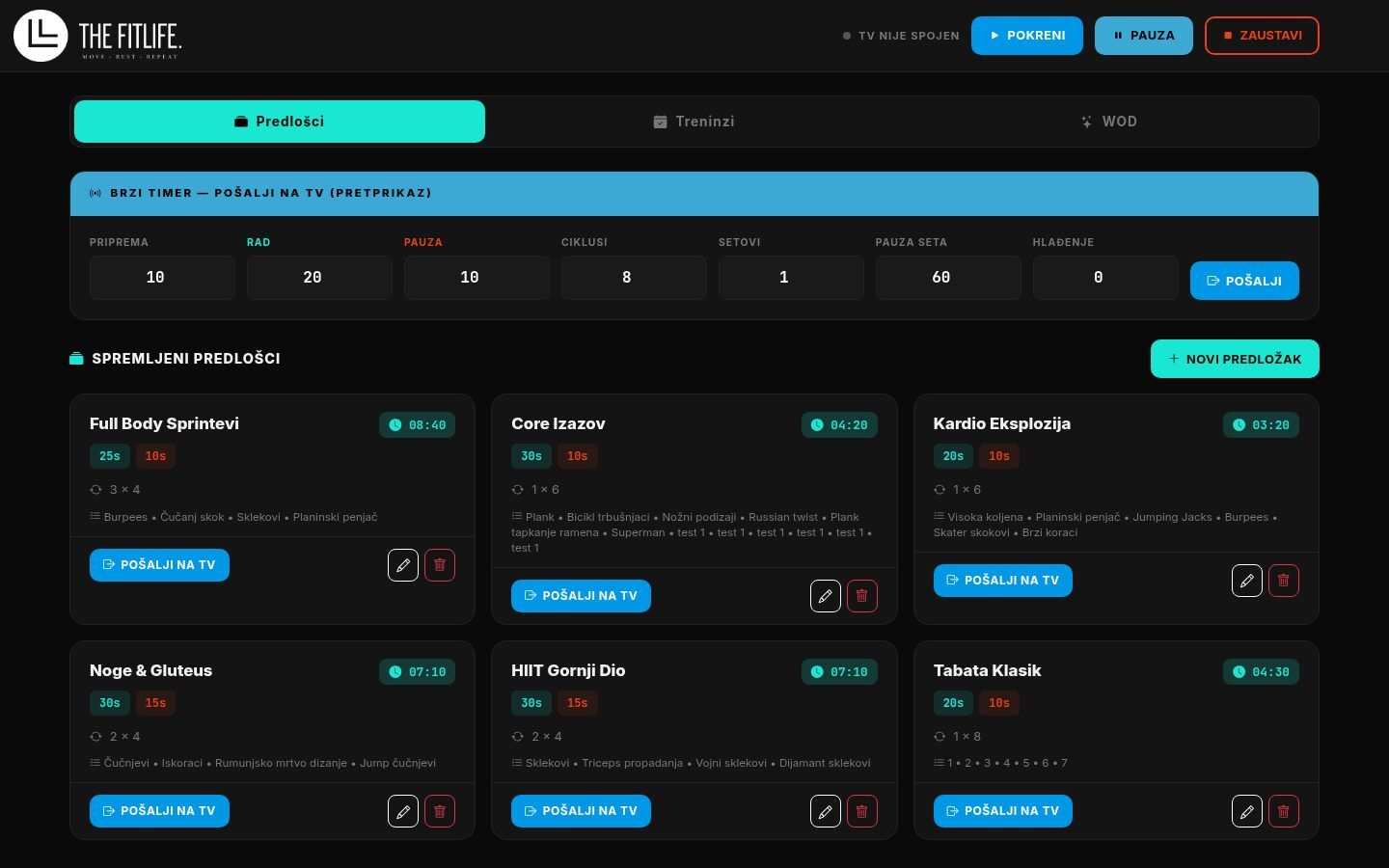The height and width of the screenshot is (868, 1389).
Task: Edit the Core Izazov preset
Action: point(826,596)
